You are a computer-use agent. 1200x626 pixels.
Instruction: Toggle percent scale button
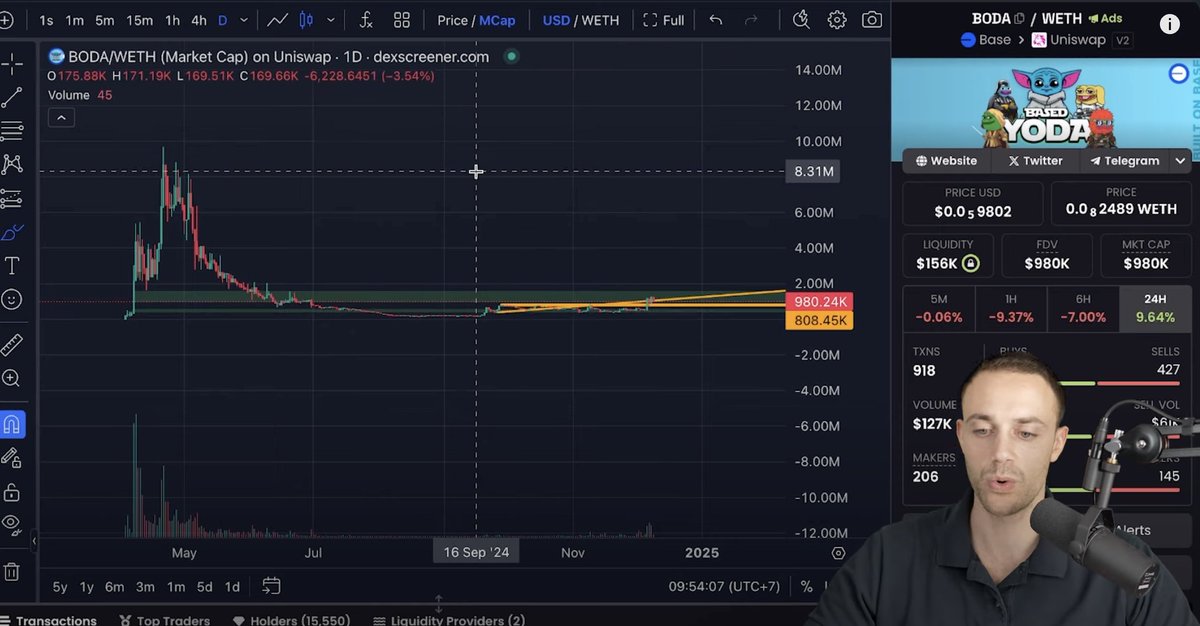coord(806,586)
